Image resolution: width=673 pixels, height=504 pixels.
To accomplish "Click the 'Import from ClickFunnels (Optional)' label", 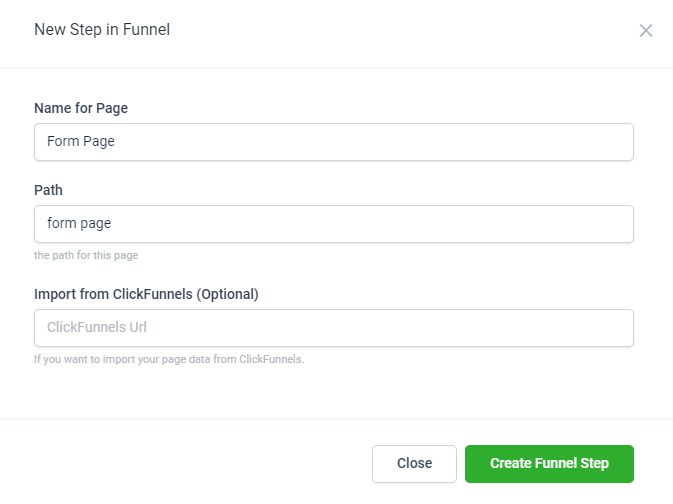I will [x=146, y=295].
